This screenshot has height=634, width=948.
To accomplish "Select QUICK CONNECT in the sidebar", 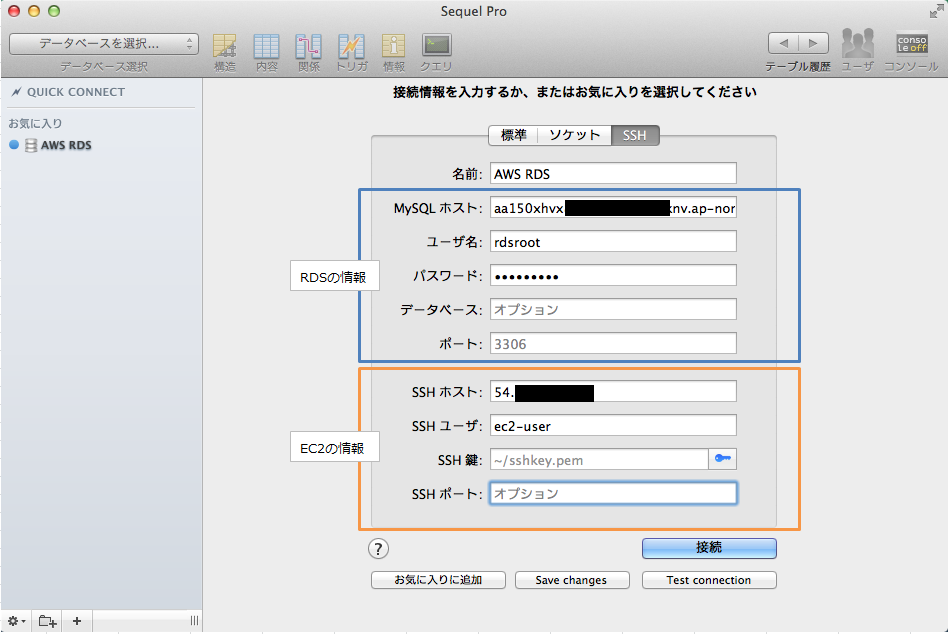I will click(76, 92).
